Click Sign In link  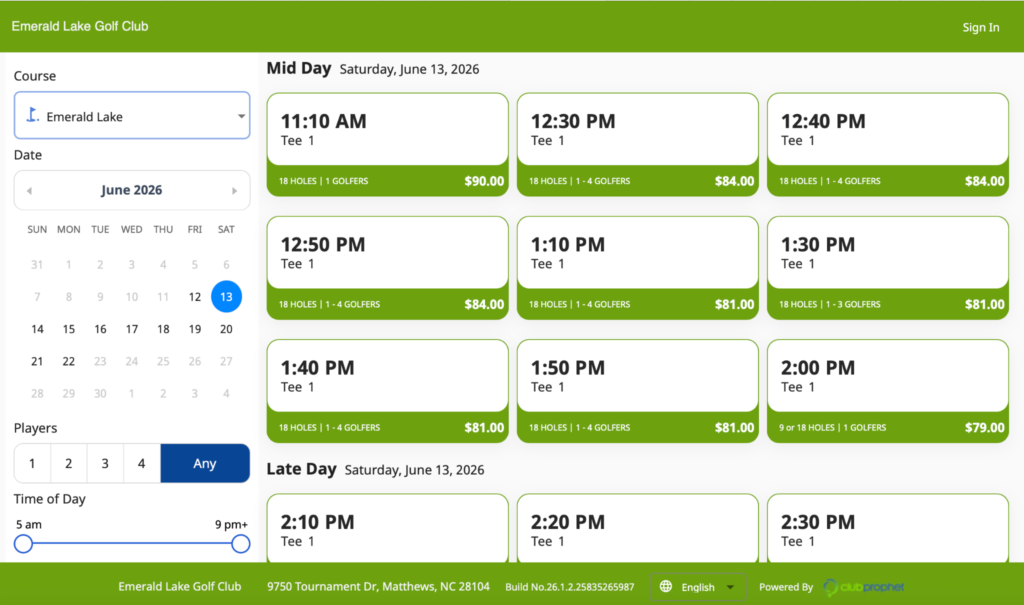pyautogui.click(x=980, y=27)
